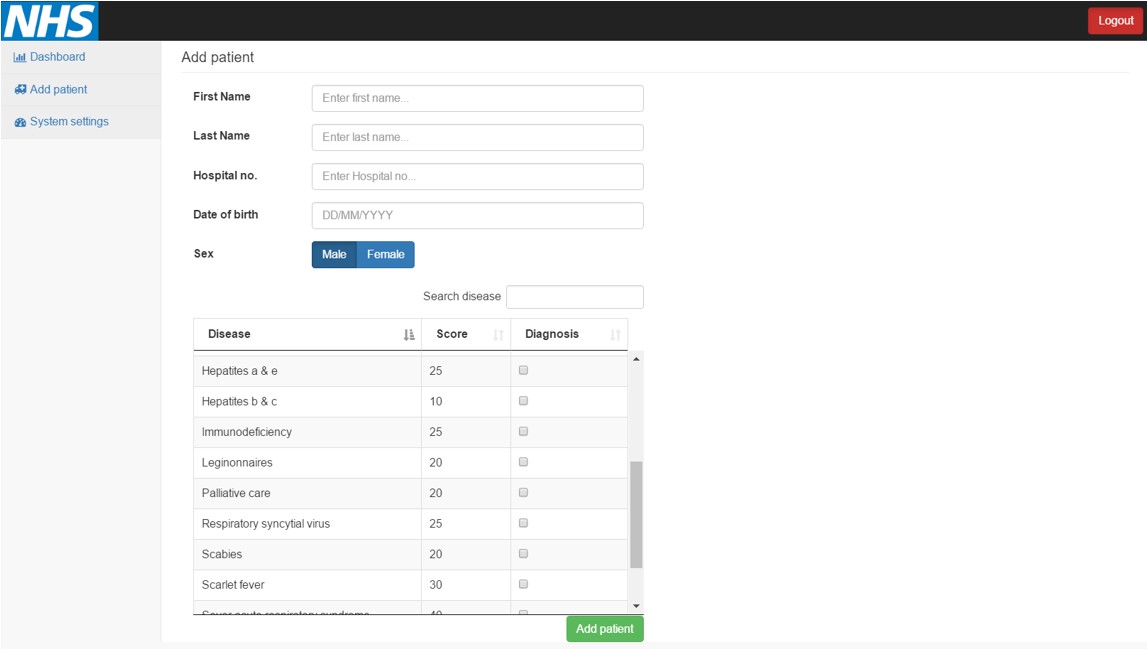Click the Diagnosis column sort arrows
Screen dimensions: 1147x649
616,334
